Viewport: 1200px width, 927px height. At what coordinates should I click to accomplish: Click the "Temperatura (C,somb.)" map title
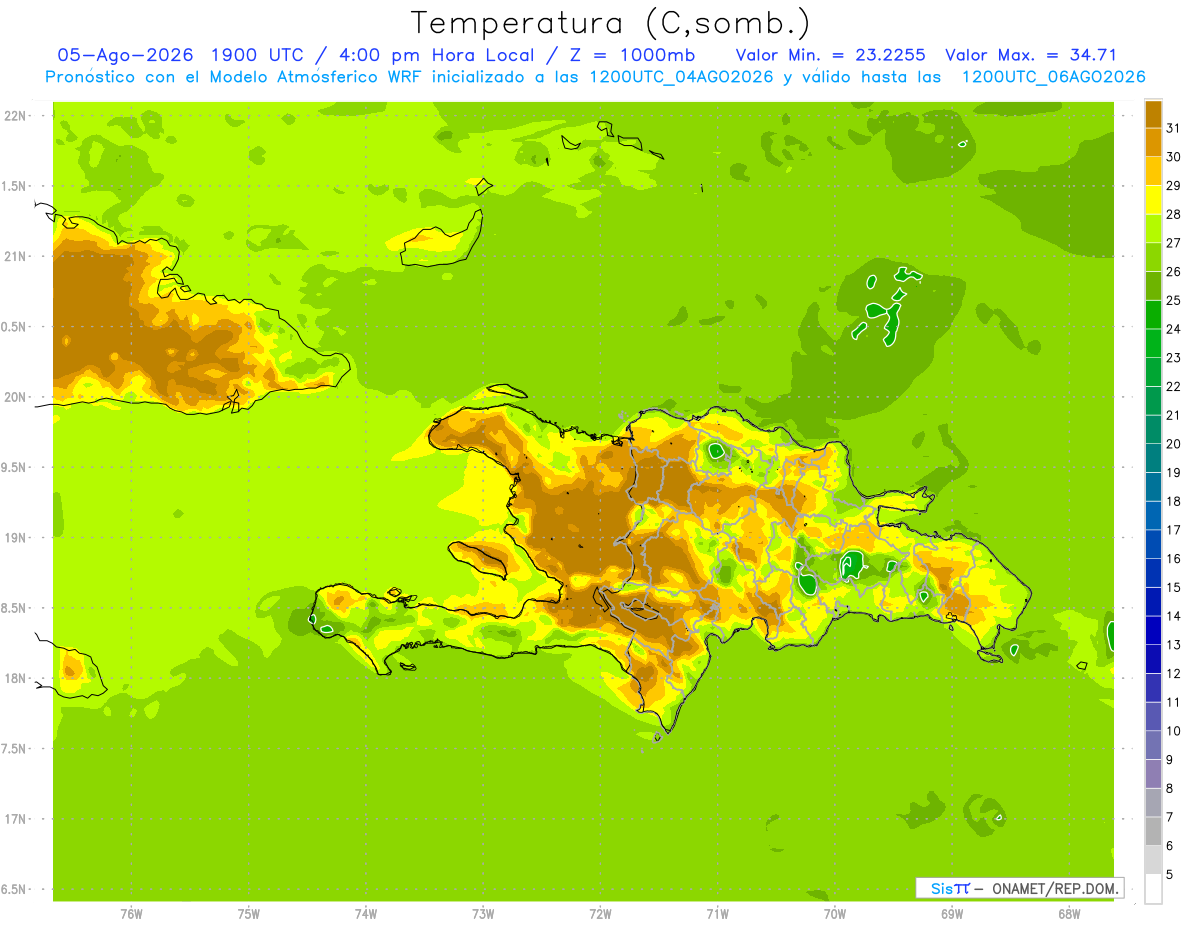609,23
